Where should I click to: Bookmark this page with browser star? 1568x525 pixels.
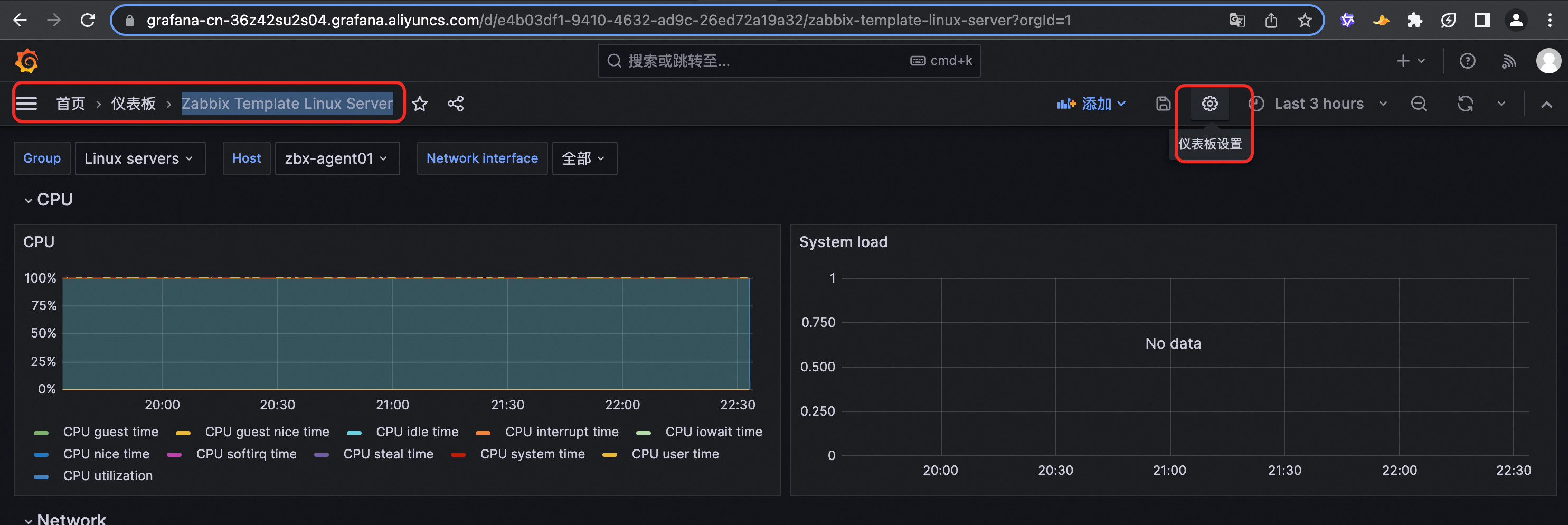click(1305, 21)
